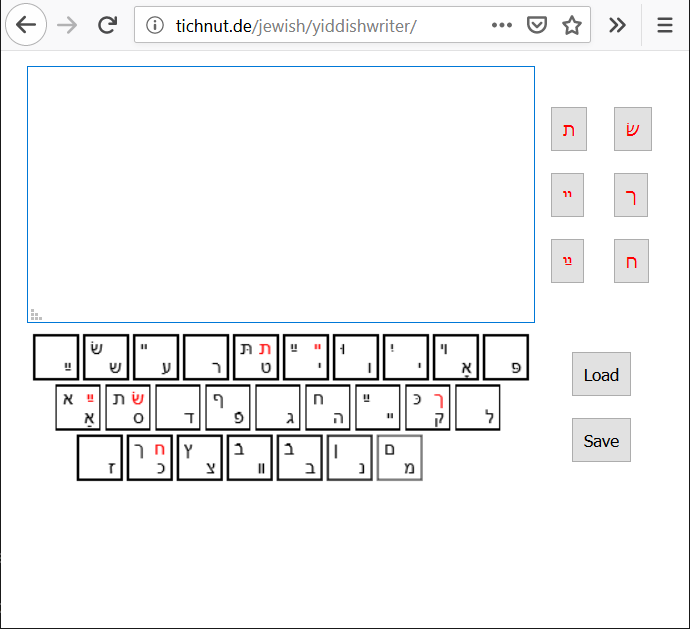Tap the פּ key with ף above

[x=228, y=408]
